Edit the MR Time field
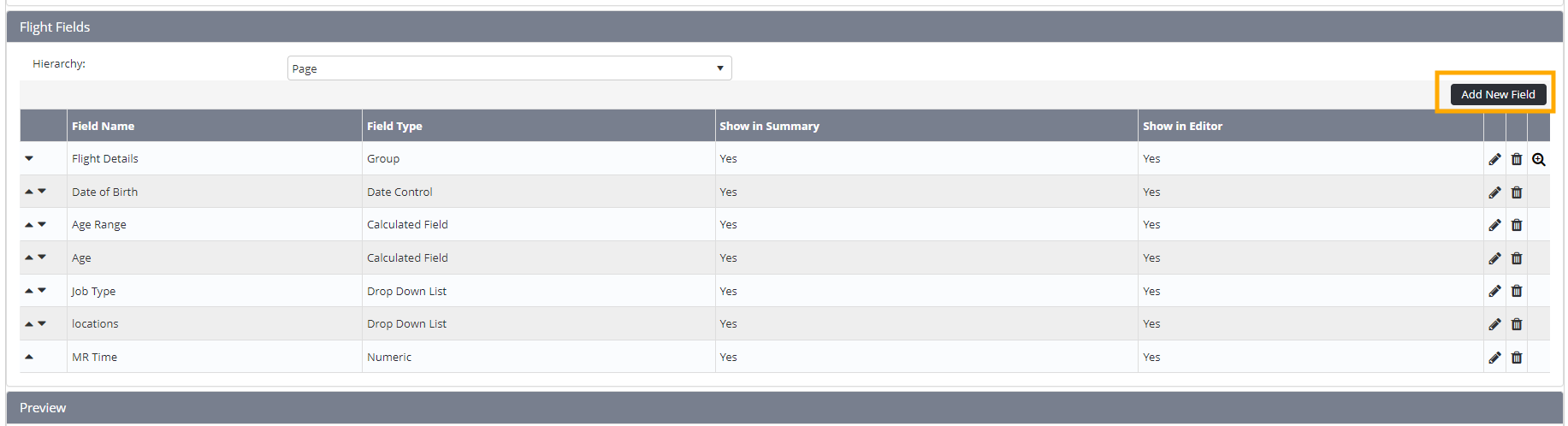Screen dimensions: 1568x426 pyautogui.click(x=1494, y=358)
